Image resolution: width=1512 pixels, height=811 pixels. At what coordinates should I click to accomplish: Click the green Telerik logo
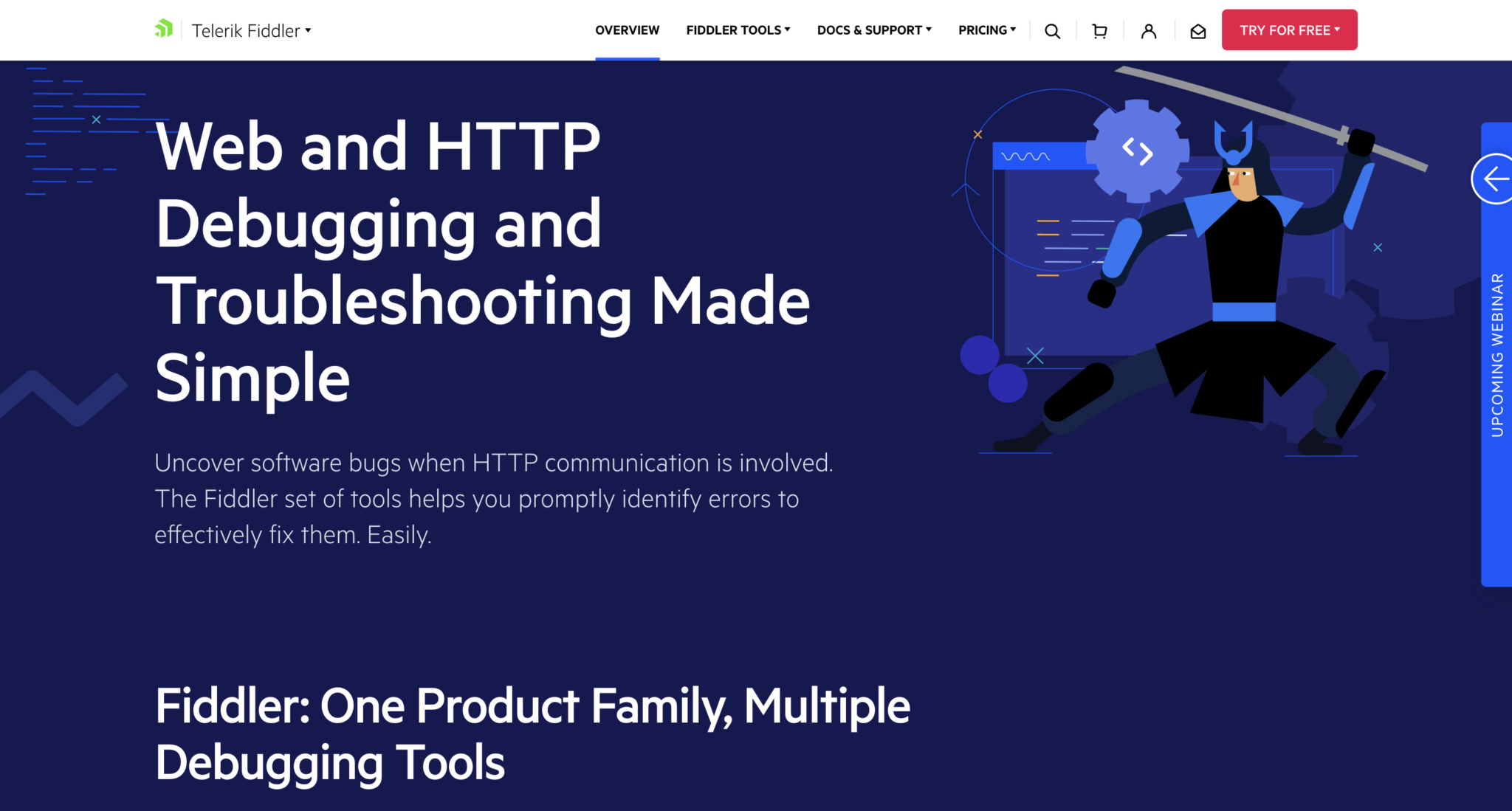click(164, 28)
